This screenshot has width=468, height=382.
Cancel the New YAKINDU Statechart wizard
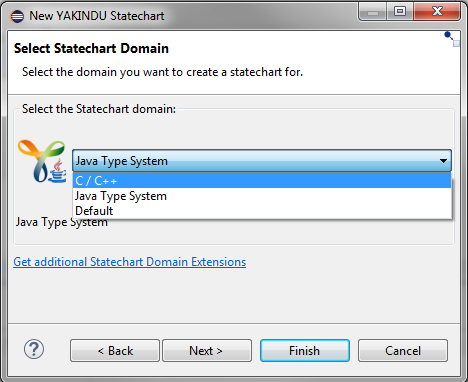[x=403, y=351]
